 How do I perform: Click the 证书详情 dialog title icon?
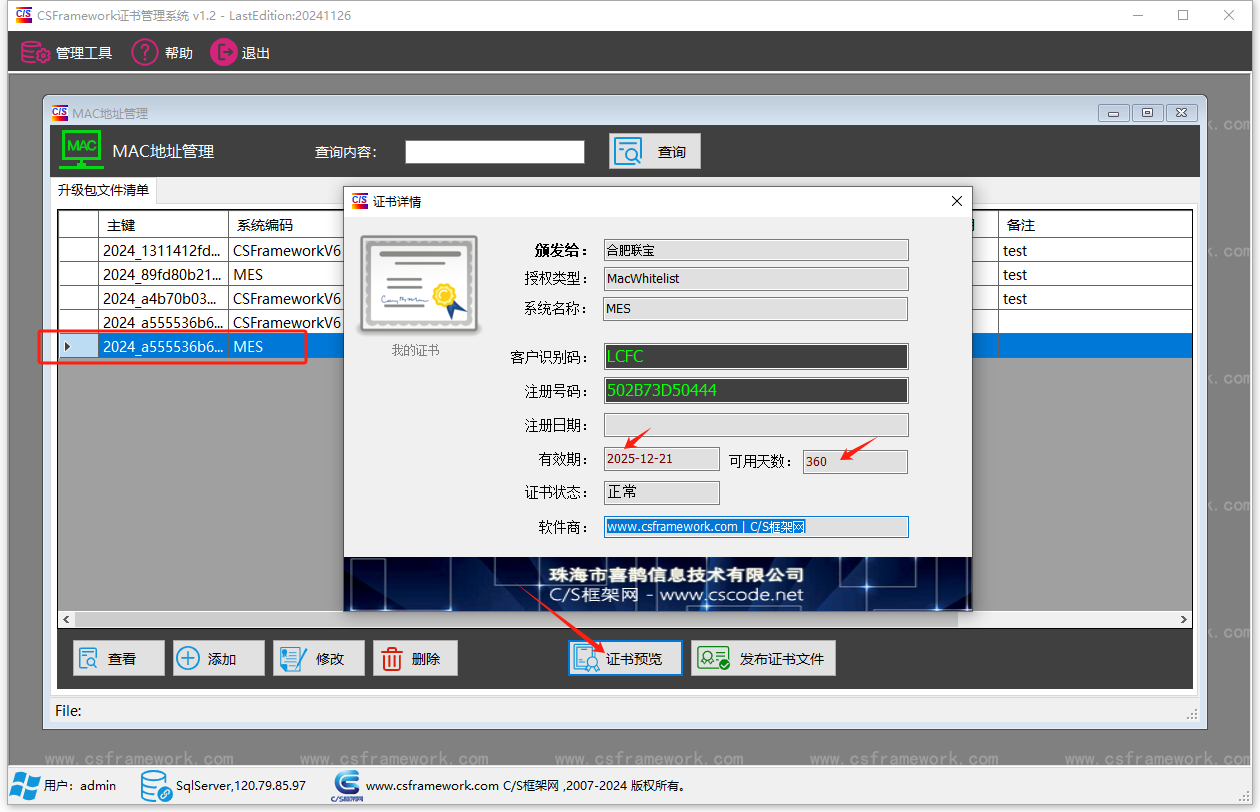coord(360,201)
